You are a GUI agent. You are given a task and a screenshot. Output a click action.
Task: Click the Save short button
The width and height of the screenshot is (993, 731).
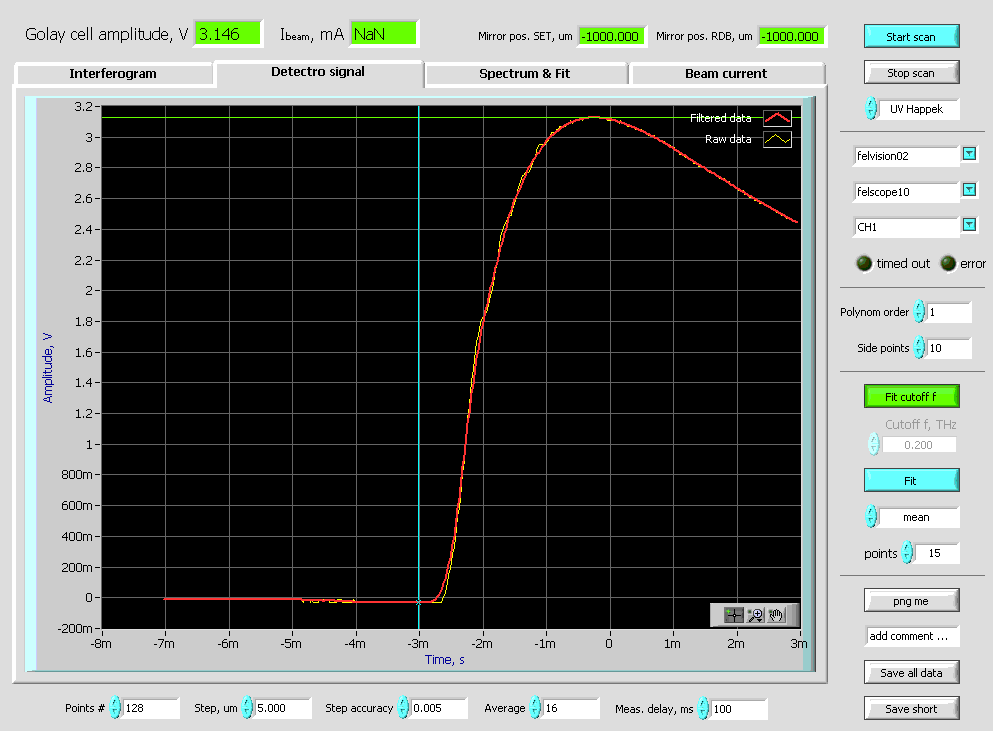(x=911, y=709)
